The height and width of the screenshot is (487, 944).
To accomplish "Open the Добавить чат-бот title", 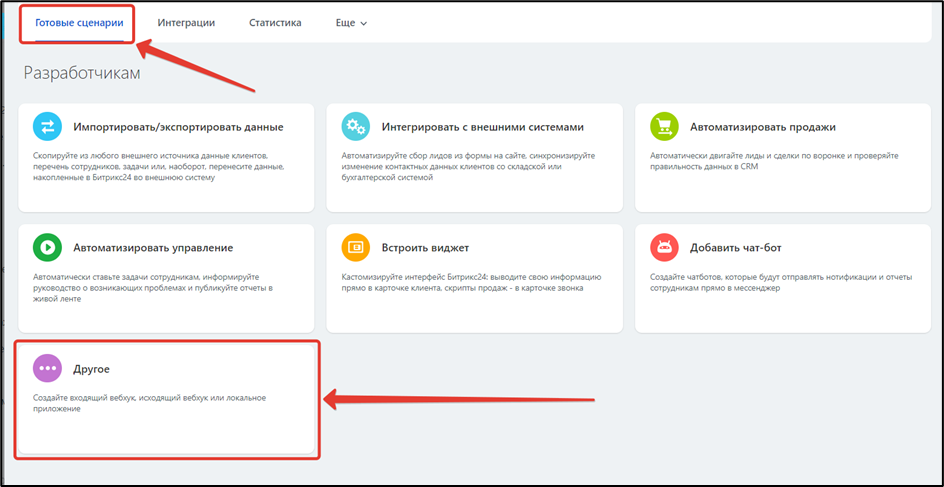I will [744, 247].
